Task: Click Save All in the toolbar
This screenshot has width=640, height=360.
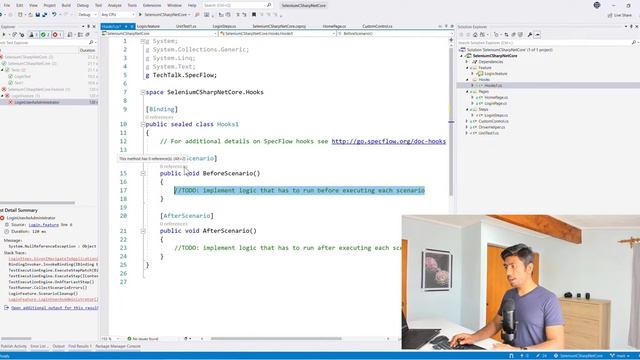Action: pos(44,15)
